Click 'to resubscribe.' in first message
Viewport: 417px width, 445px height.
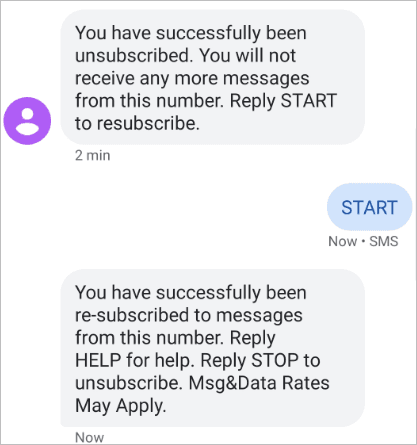(x=137, y=123)
